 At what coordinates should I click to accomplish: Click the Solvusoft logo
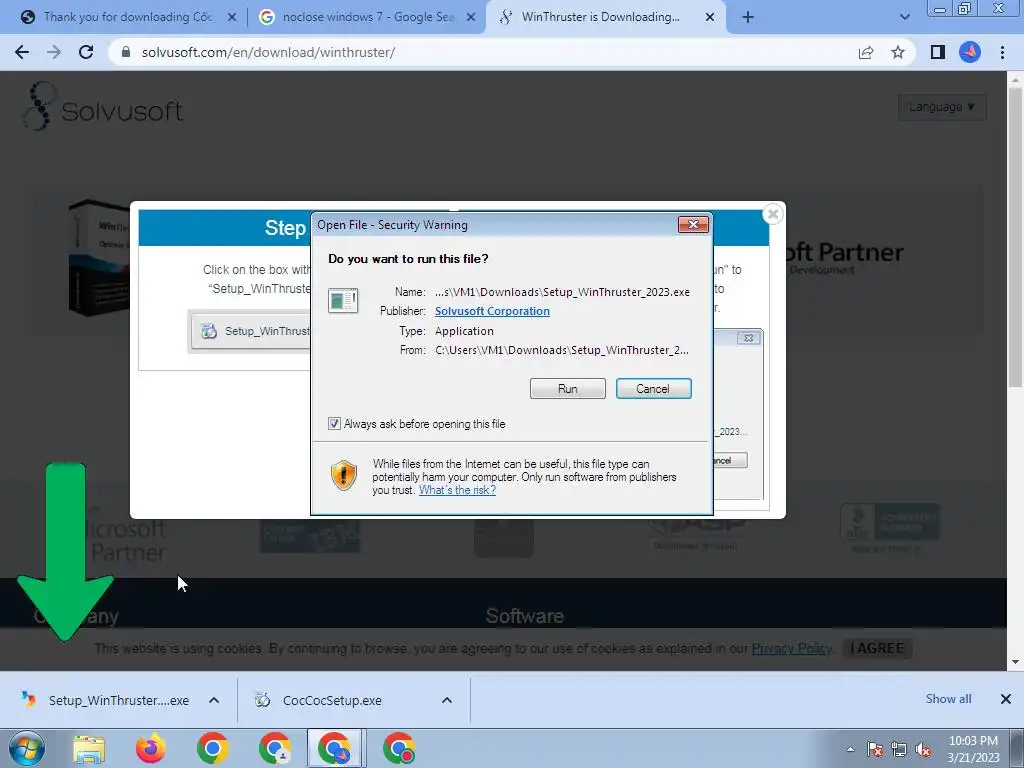[x=103, y=107]
